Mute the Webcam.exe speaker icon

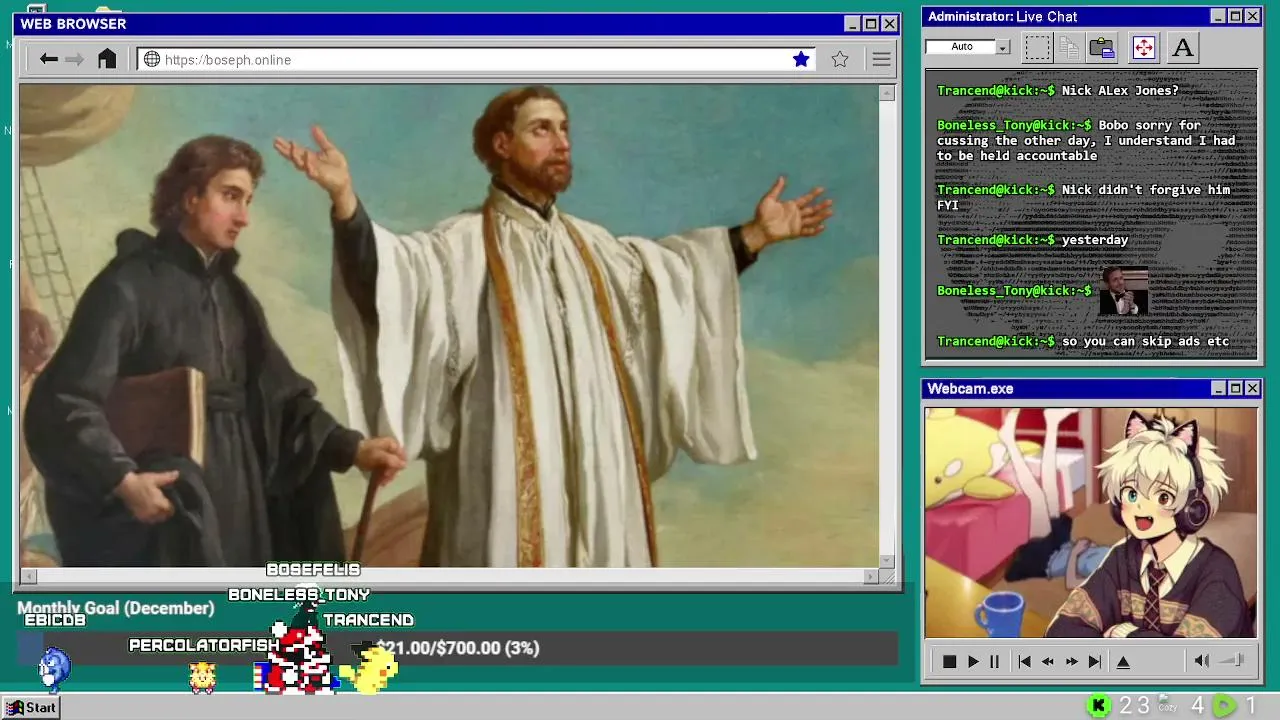pyautogui.click(x=1202, y=660)
